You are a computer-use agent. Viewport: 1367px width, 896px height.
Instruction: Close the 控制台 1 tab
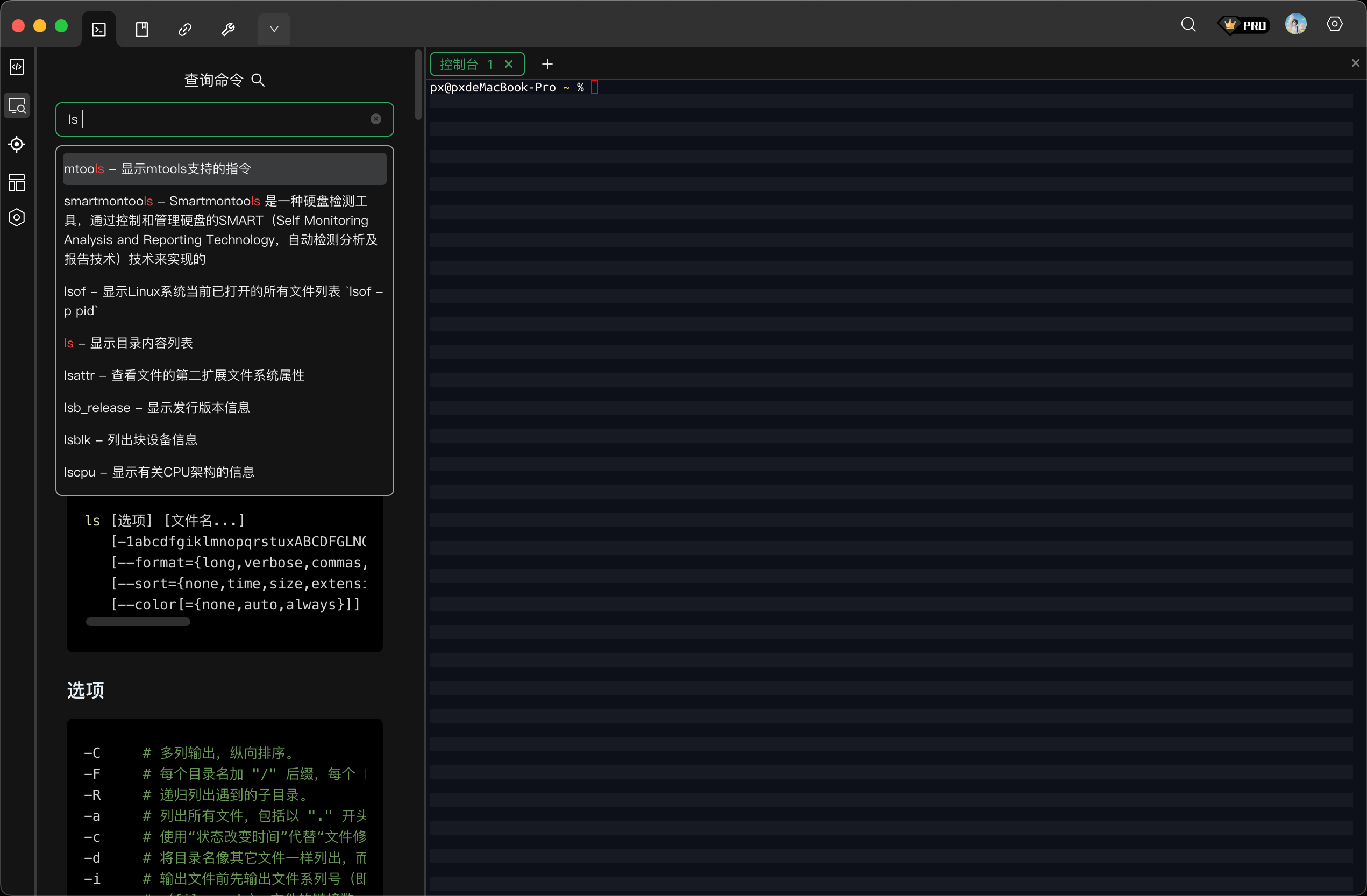[508, 65]
